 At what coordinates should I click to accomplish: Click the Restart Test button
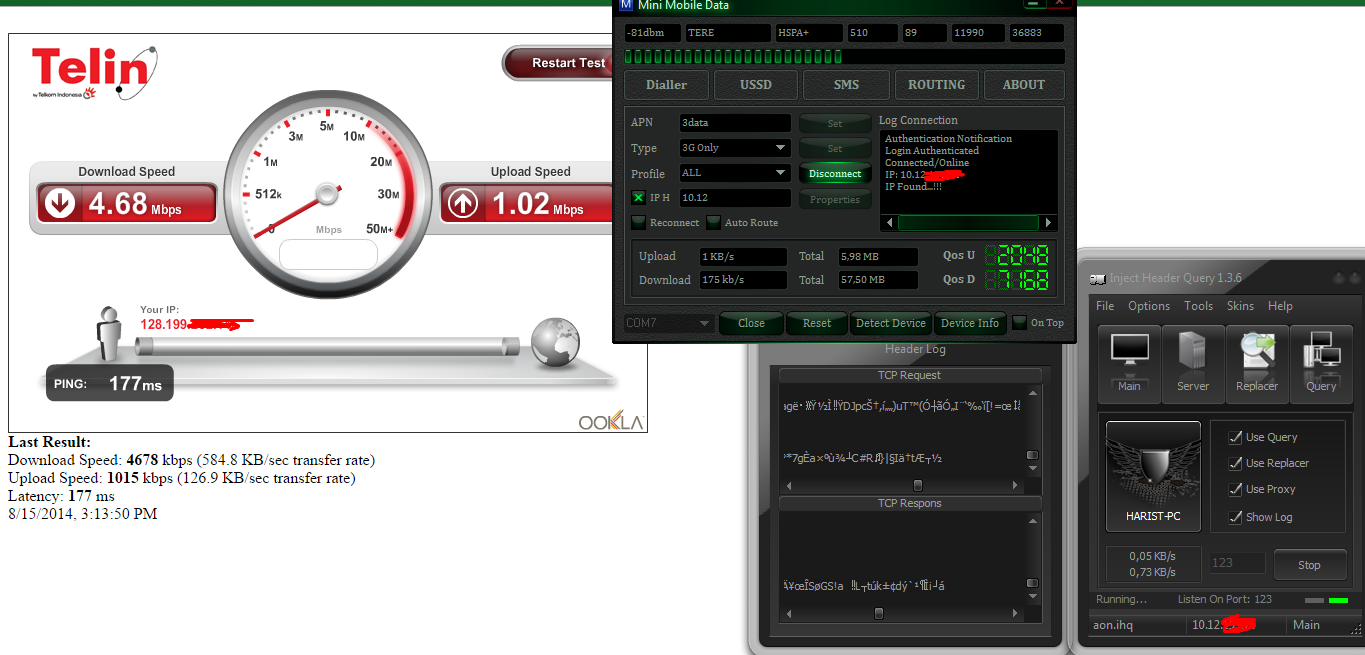[567, 63]
